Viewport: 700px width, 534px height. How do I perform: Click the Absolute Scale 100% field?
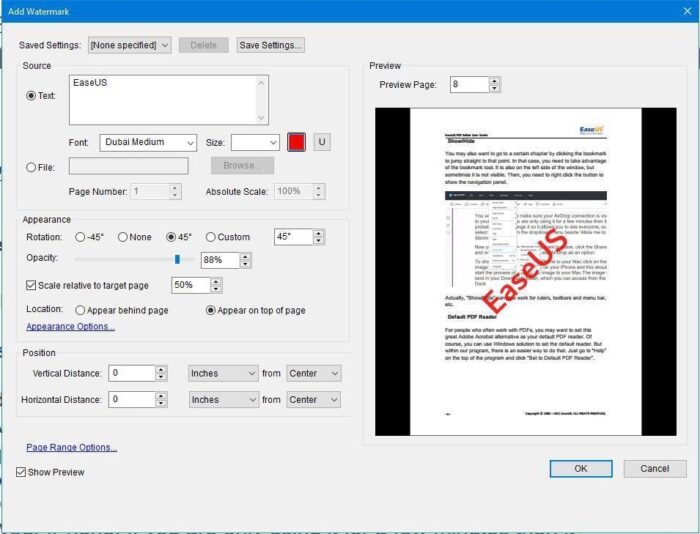coord(294,192)
